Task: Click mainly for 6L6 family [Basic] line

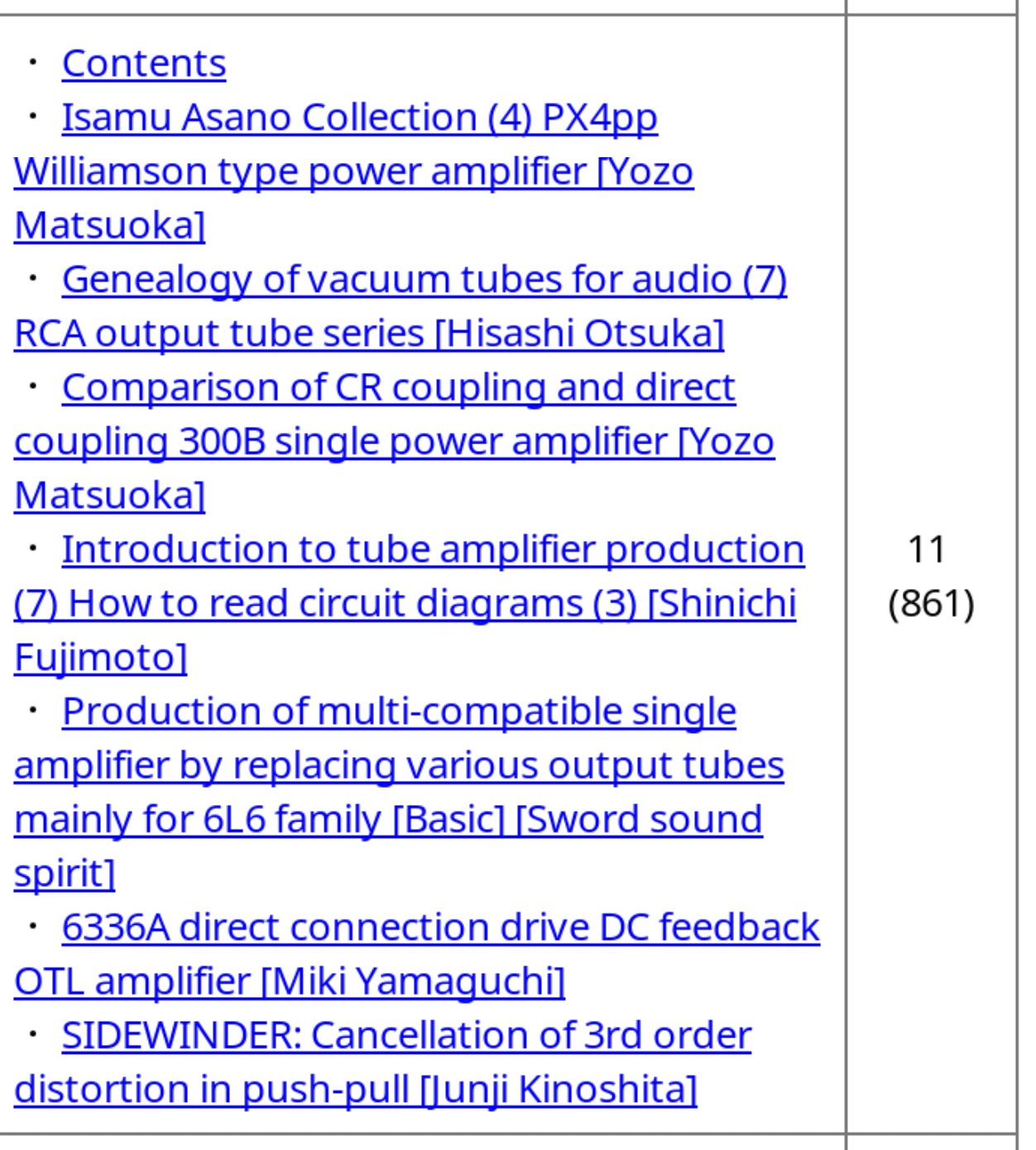Action: (388, 819)
